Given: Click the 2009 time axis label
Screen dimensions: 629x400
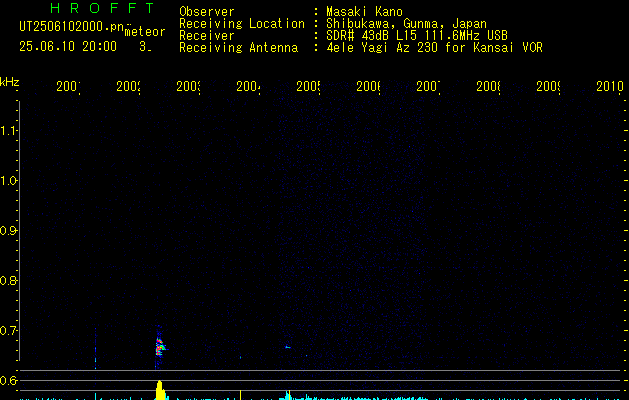Looking at the screenshot, I should click(548, 86).
